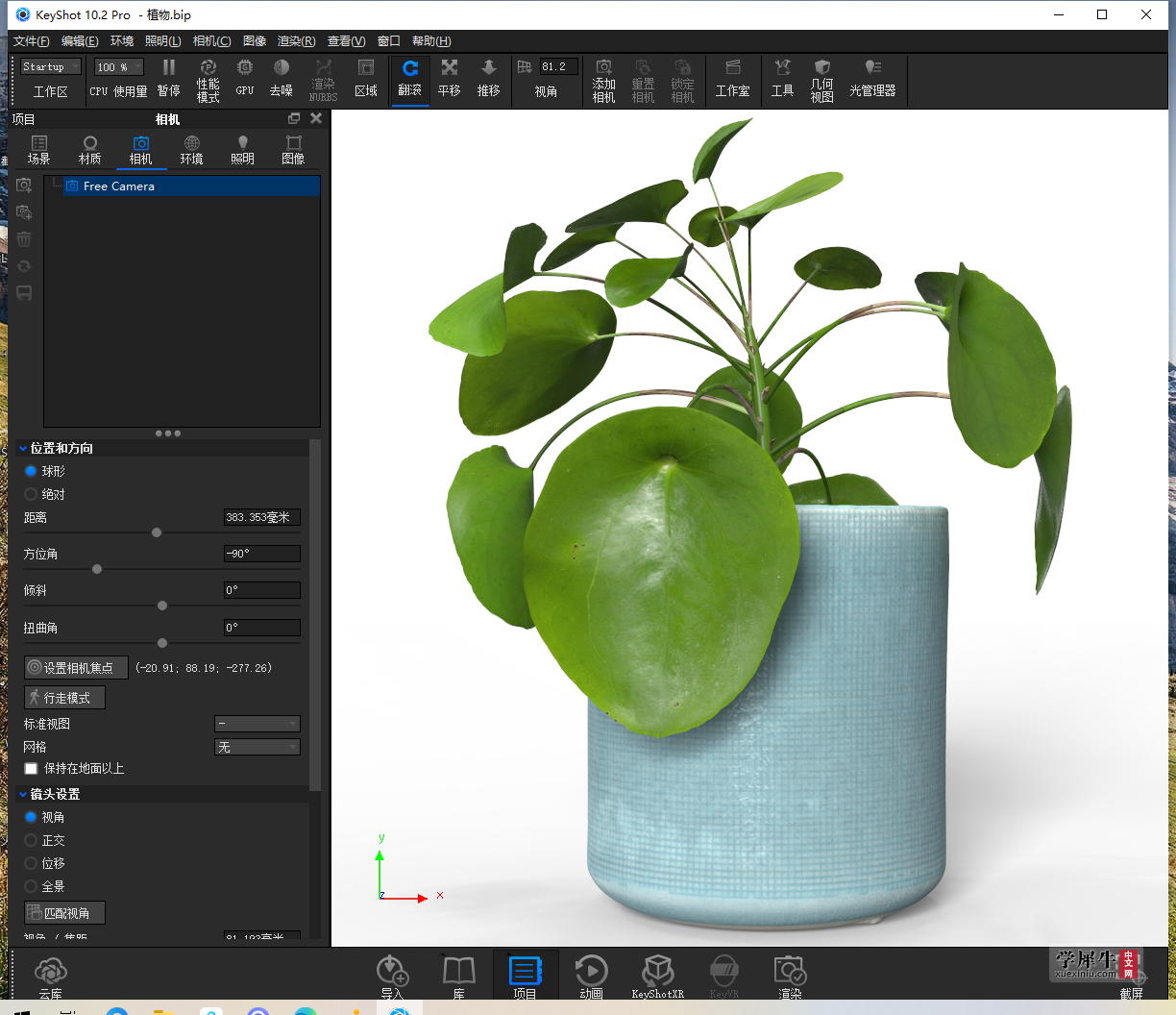
Task: Click the 设置相机焦点 button
Action: pyautogui.click(x=76, y=667)
